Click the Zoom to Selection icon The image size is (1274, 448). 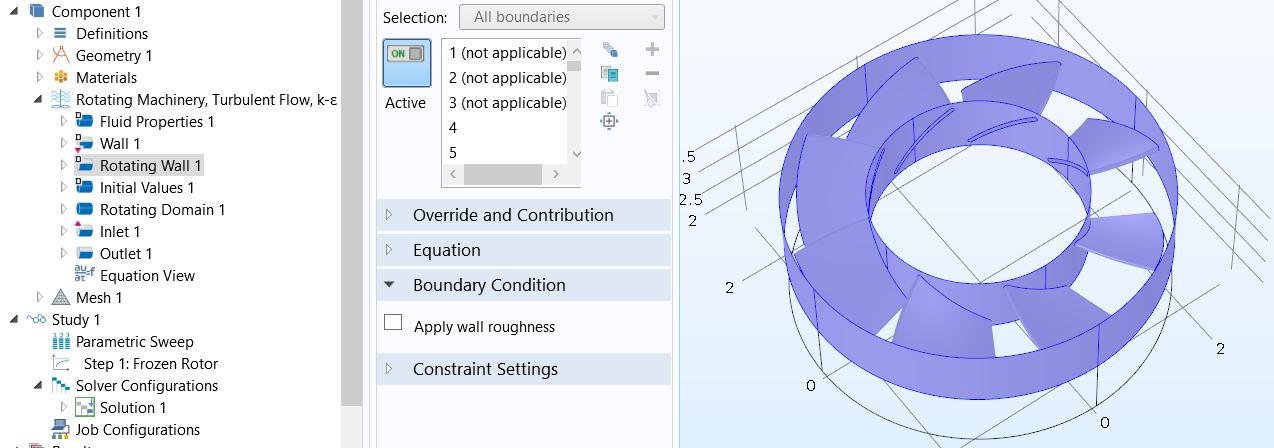(x=609, y=122)
